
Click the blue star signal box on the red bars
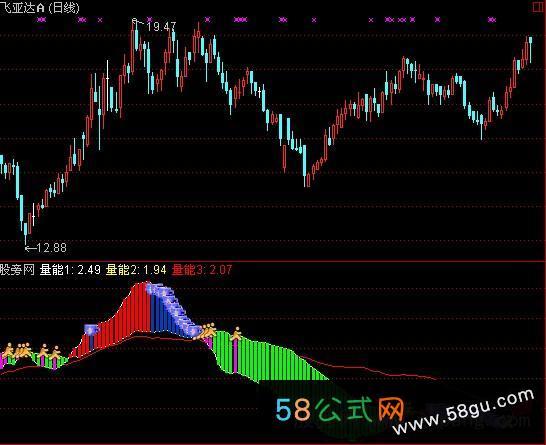(92, 329)
